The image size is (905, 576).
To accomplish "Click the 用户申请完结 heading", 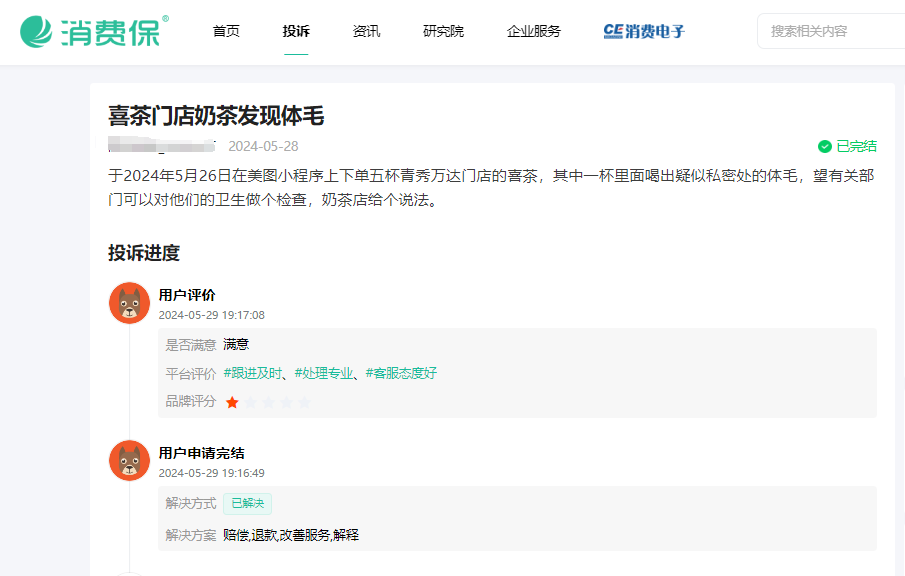I will [201, 454].
